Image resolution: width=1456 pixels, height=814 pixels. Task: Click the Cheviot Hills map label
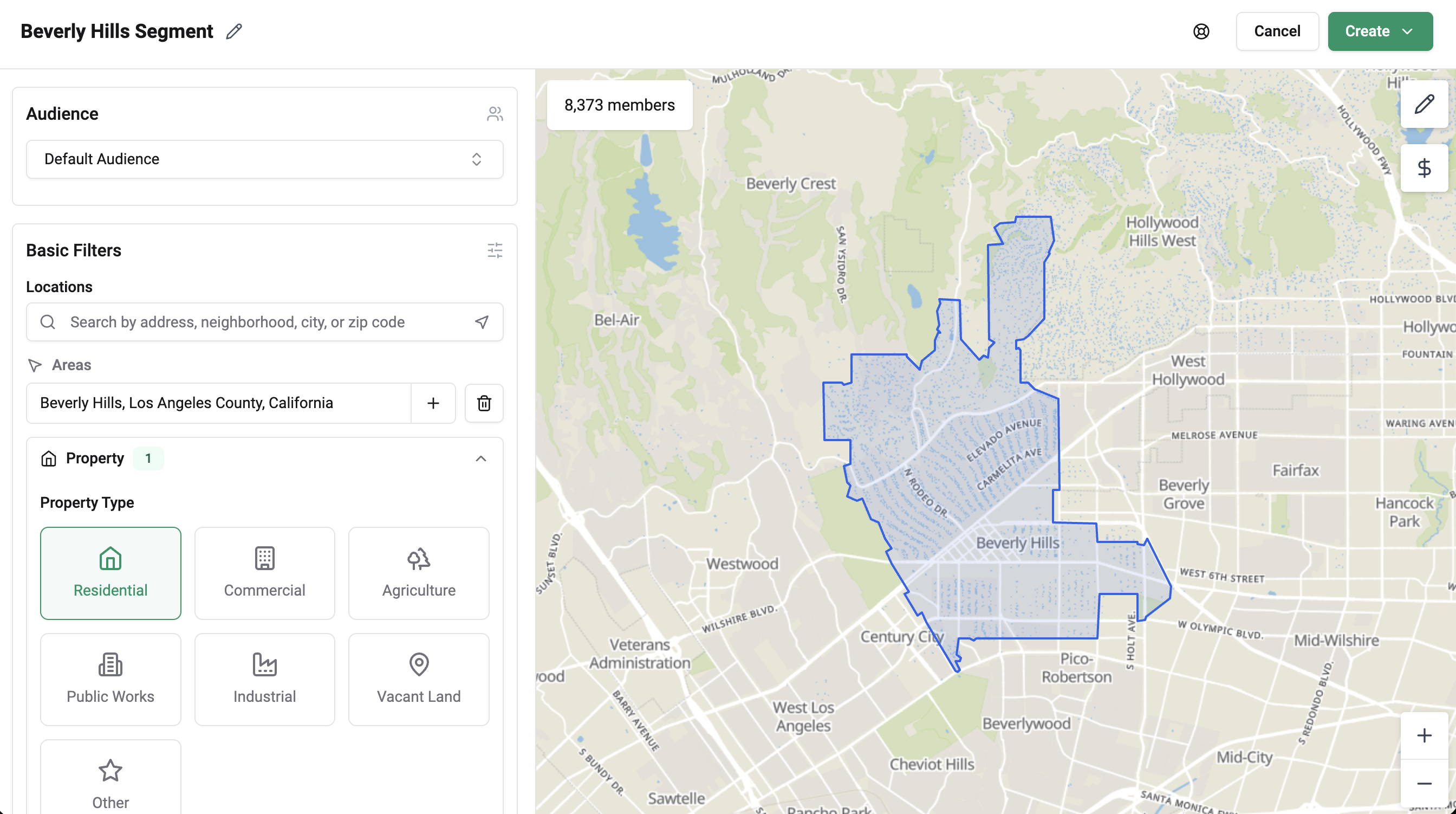click(x=932, y=764)
